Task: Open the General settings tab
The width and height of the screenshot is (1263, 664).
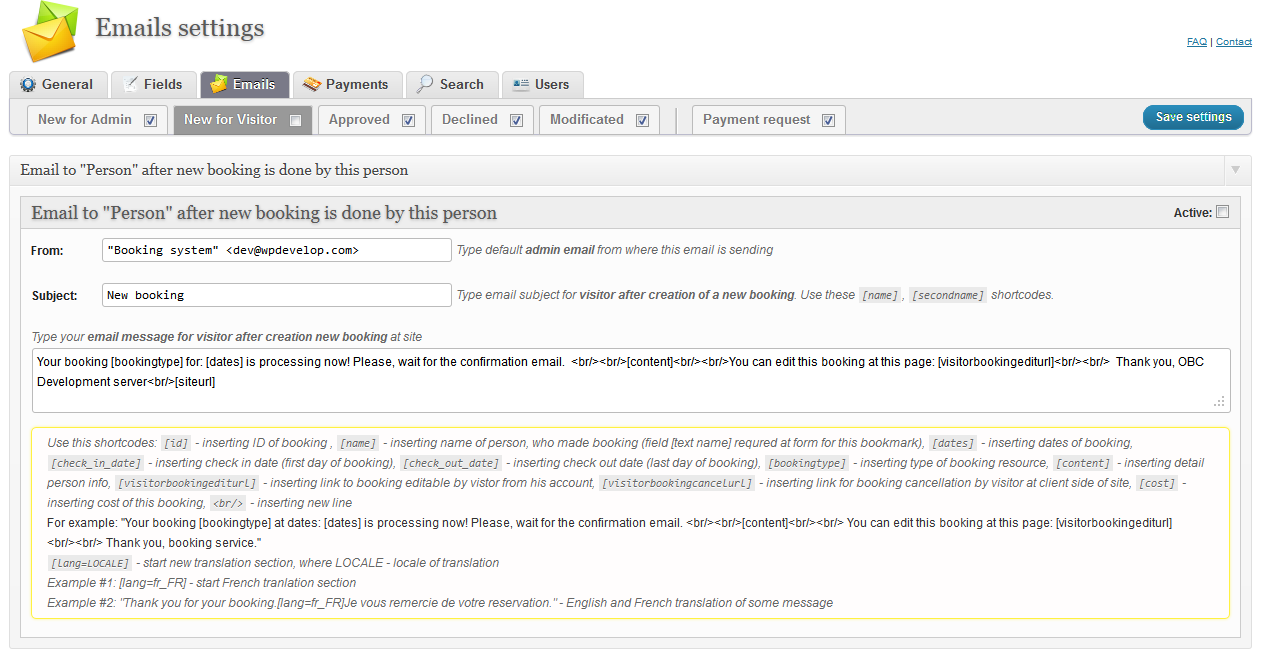Action: 57,85
